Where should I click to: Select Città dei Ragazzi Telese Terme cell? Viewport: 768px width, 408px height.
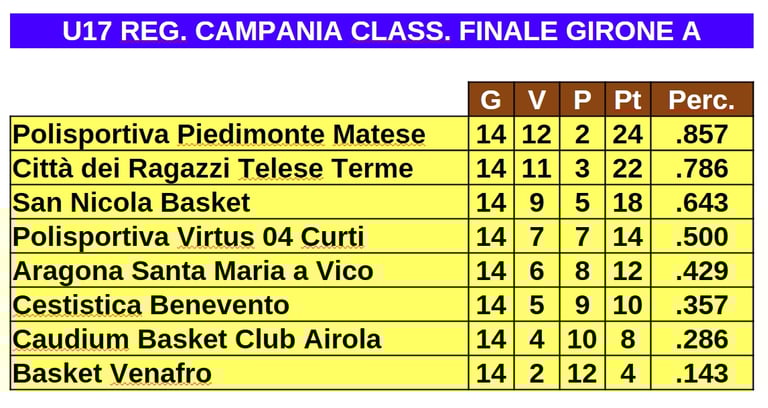(213, 169)
